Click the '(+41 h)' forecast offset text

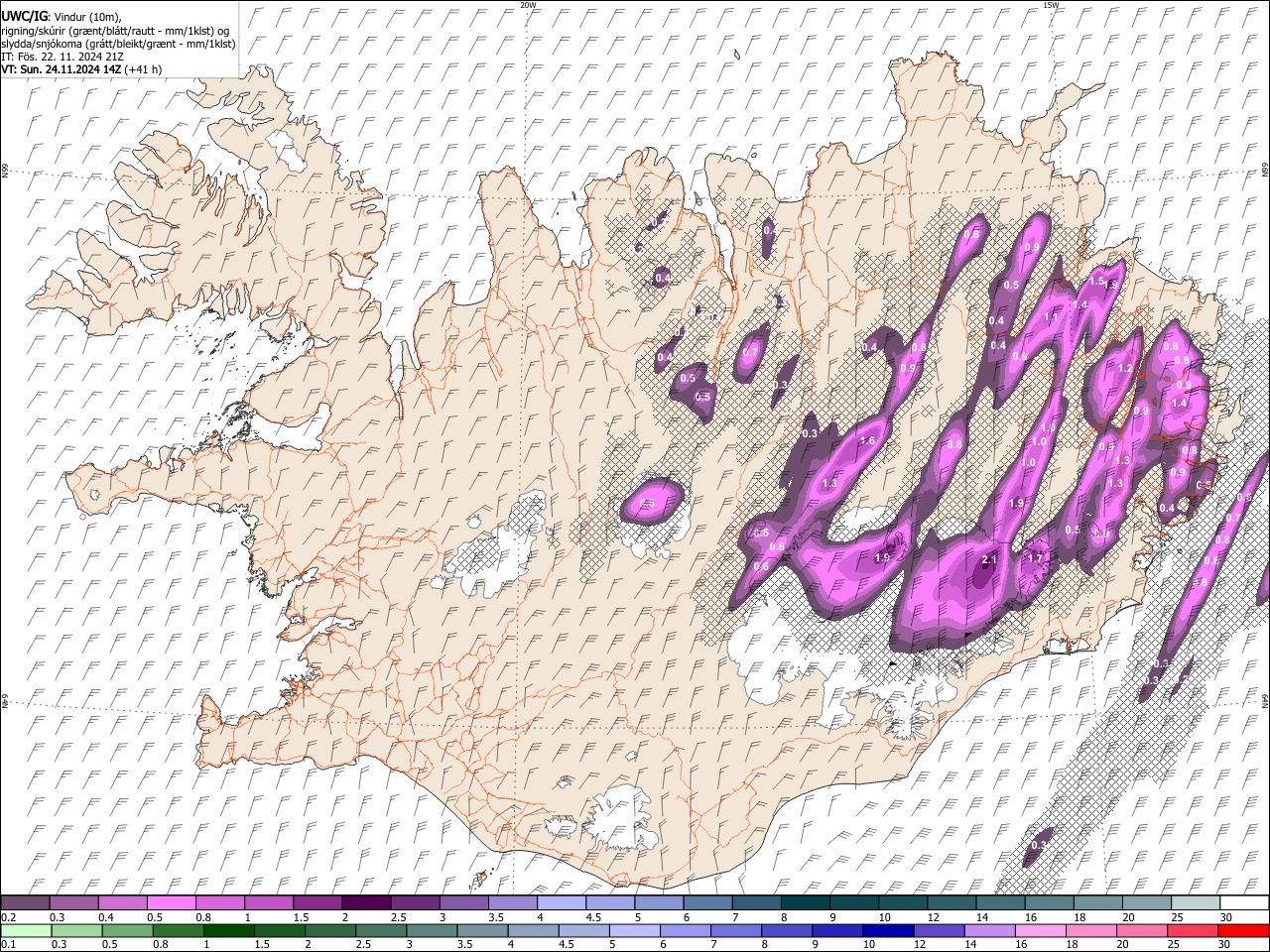(x=143, y=69)
